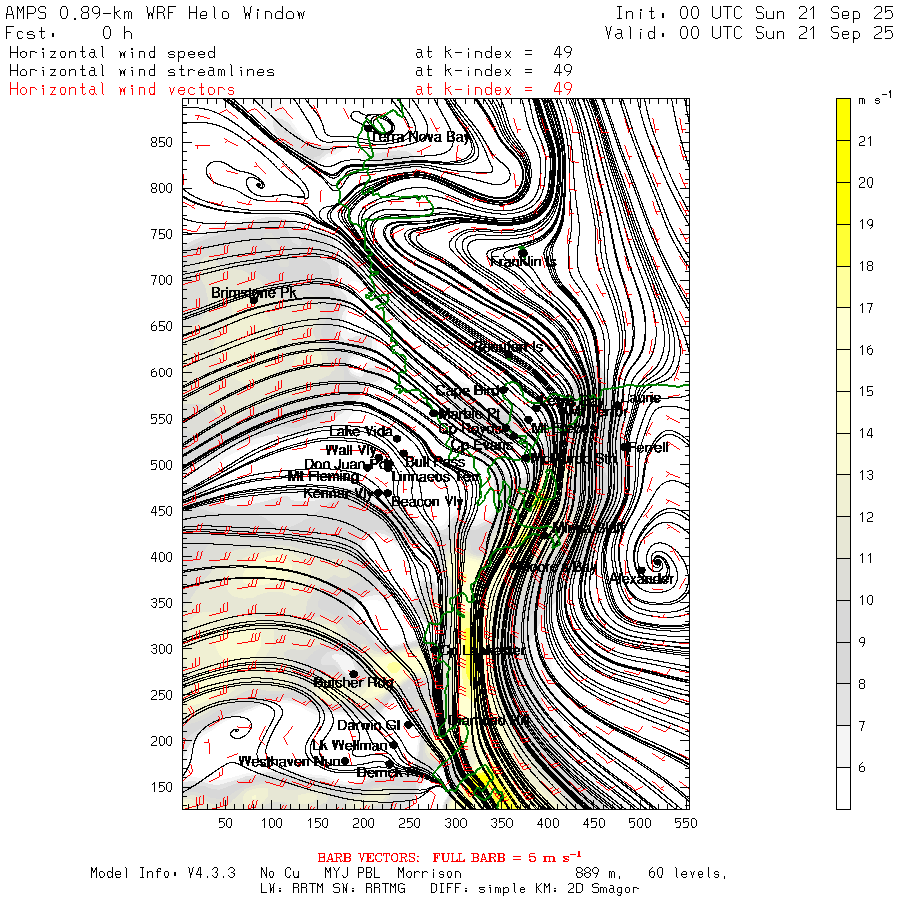Click the red "Horizontal wind vectors" label
The image size is (900, 900).
coord(122,90)
